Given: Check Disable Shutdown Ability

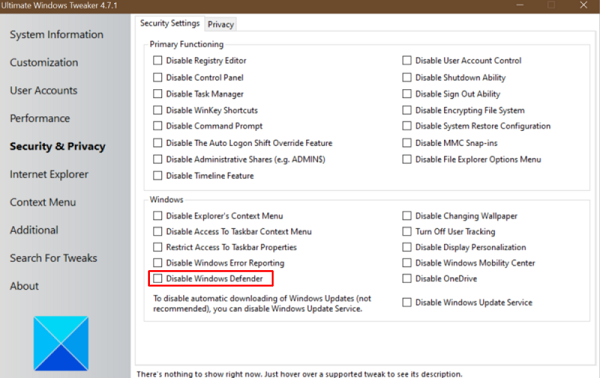Looking at the screenshot, I should [407, 77].
